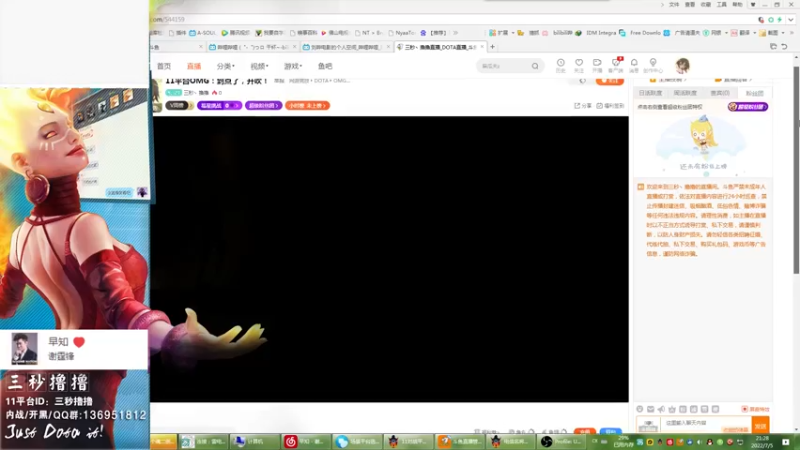Expand the 游戏 games dropdown
Screen dimensions: 800x450
[x=293, y=66]
